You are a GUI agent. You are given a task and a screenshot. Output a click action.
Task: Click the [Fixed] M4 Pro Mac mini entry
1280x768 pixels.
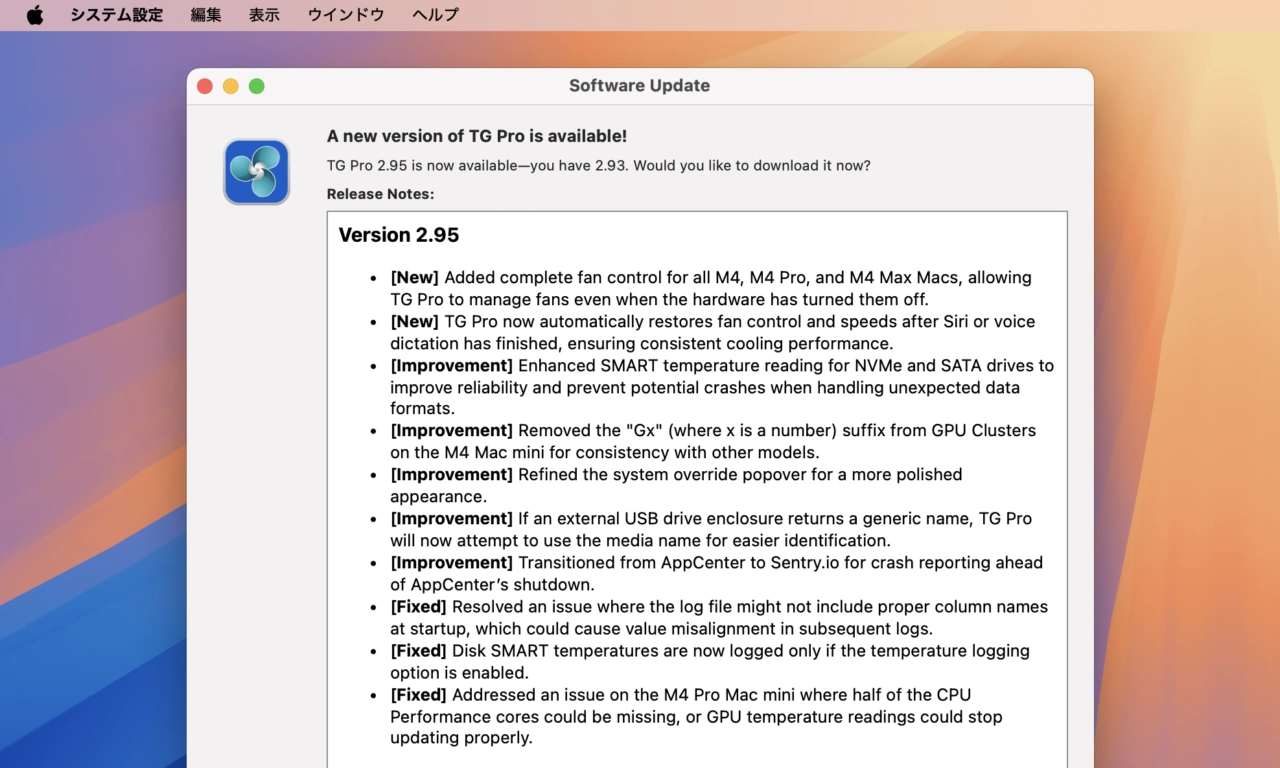pos(695,716)
